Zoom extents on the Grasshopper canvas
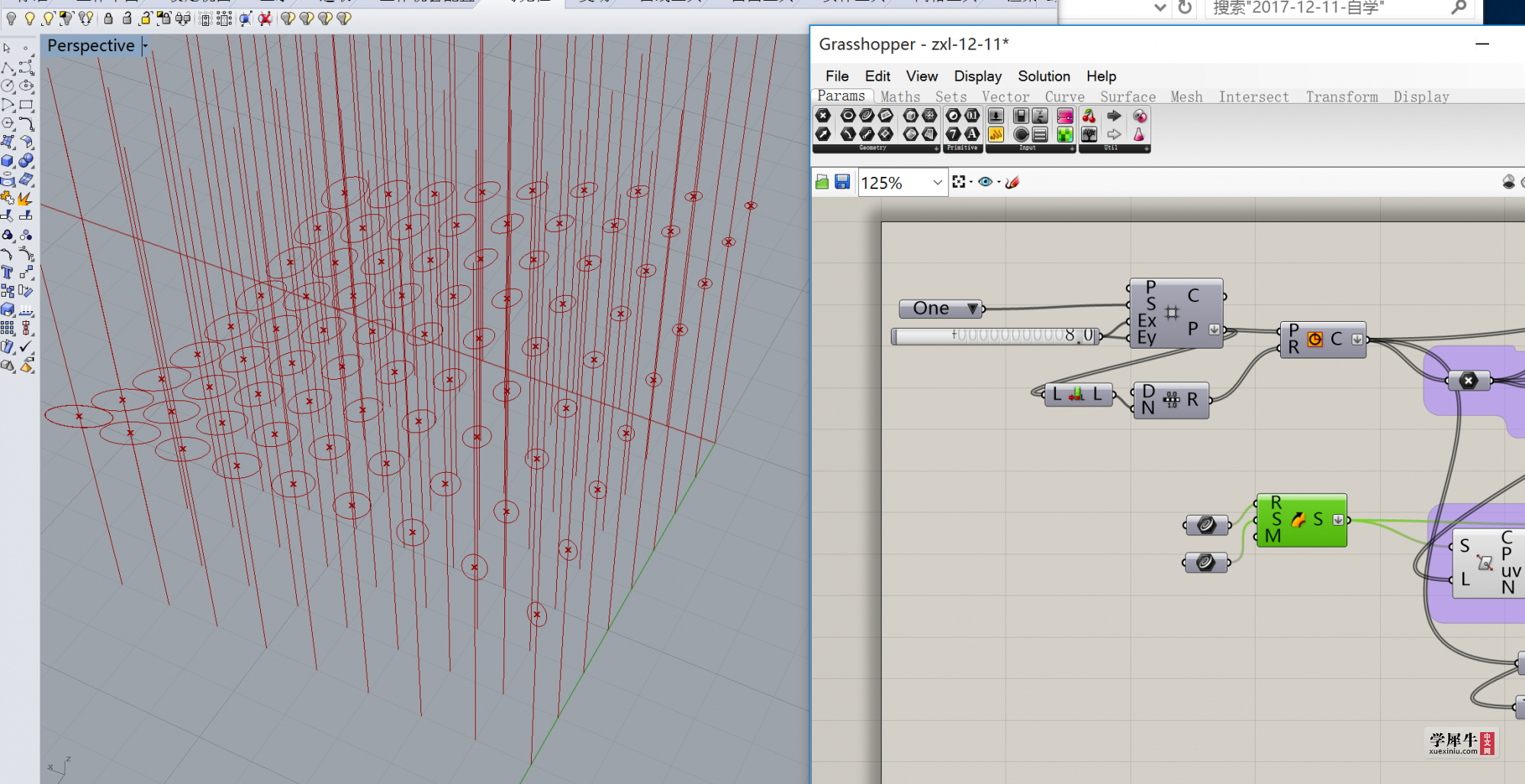The width and height of the screenshot is (1525, 784). coord(959,182)
